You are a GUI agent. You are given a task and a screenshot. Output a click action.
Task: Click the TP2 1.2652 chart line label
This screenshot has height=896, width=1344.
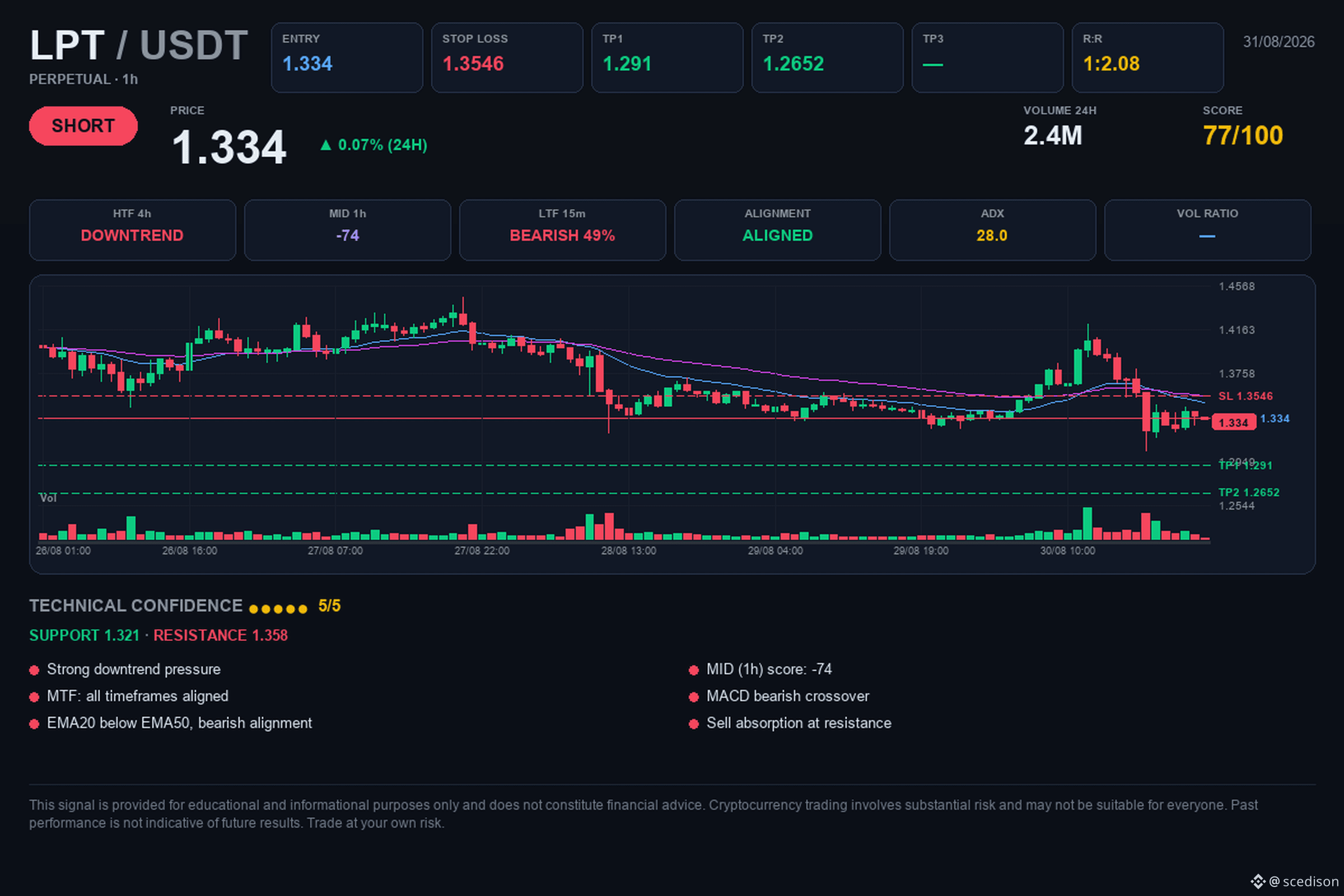[x=1249, y=493]
